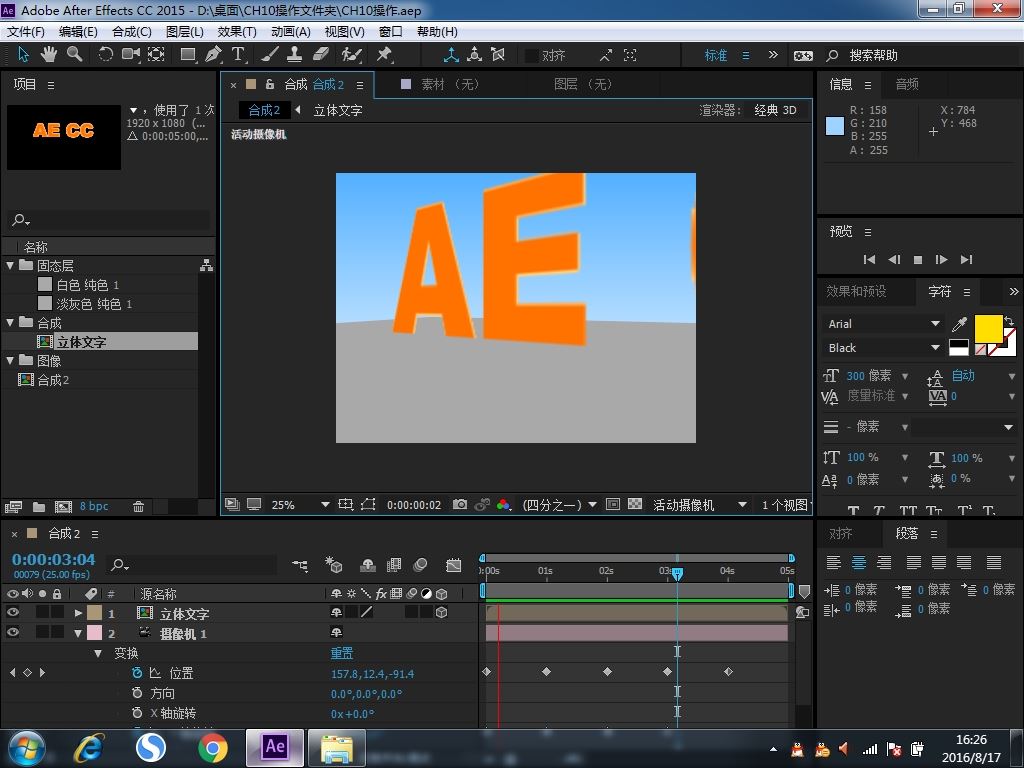The image size is (1024, 768).
Task: Click the eyedropper in Character panel
Action: click(x=959, y=323)
